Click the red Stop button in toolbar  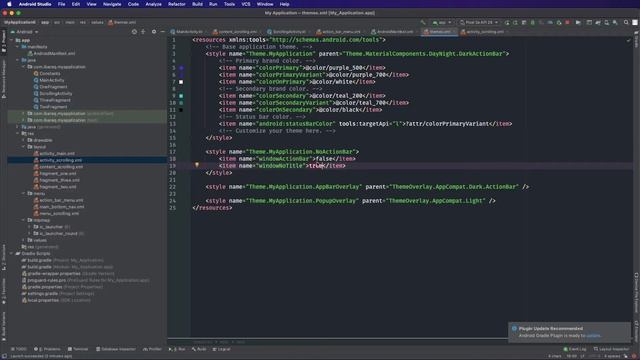click(567, 22)
